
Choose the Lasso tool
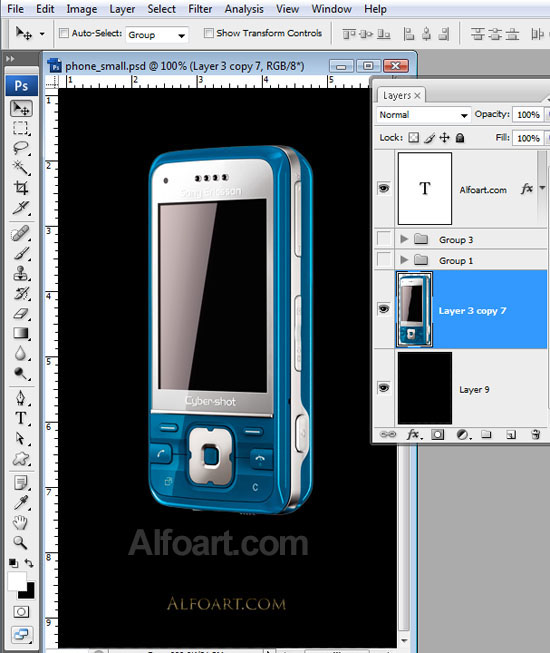21,147
